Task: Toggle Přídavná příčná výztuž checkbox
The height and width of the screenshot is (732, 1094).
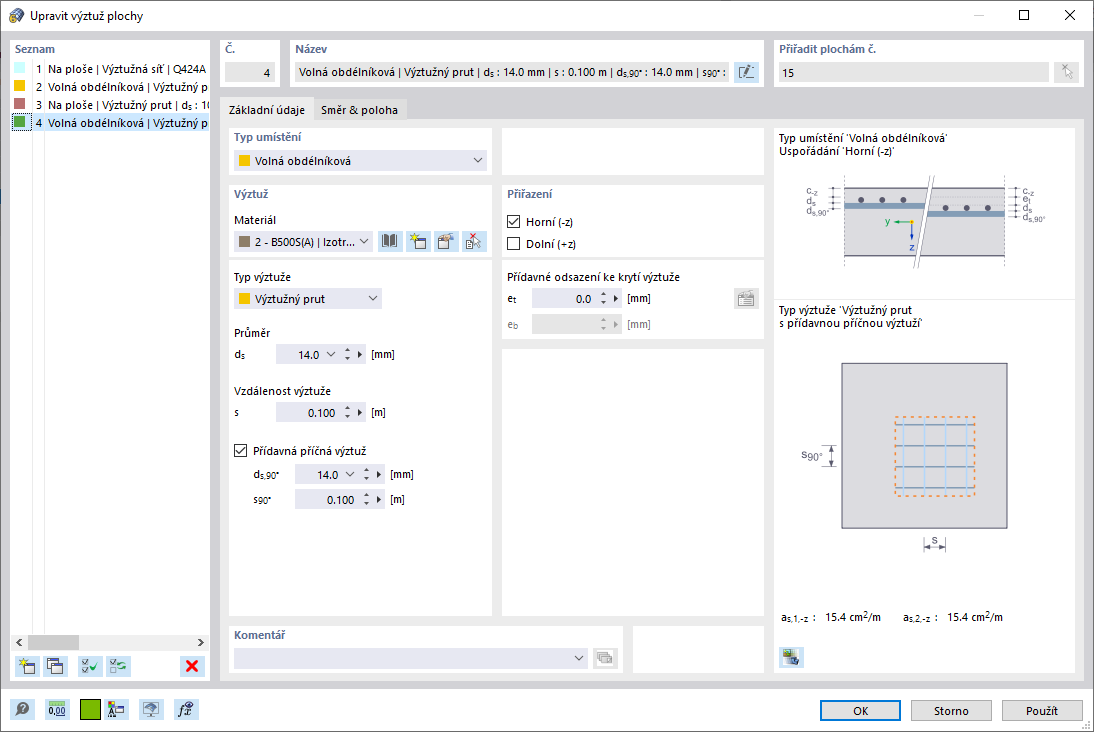Action: [241, 451]
